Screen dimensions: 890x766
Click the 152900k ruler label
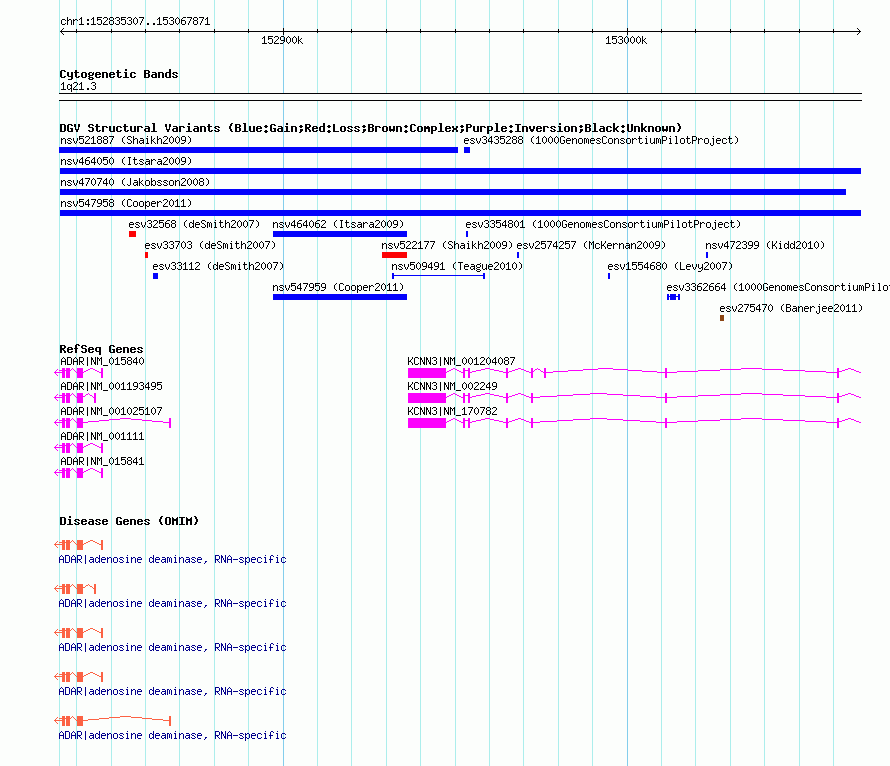(282, 41)
